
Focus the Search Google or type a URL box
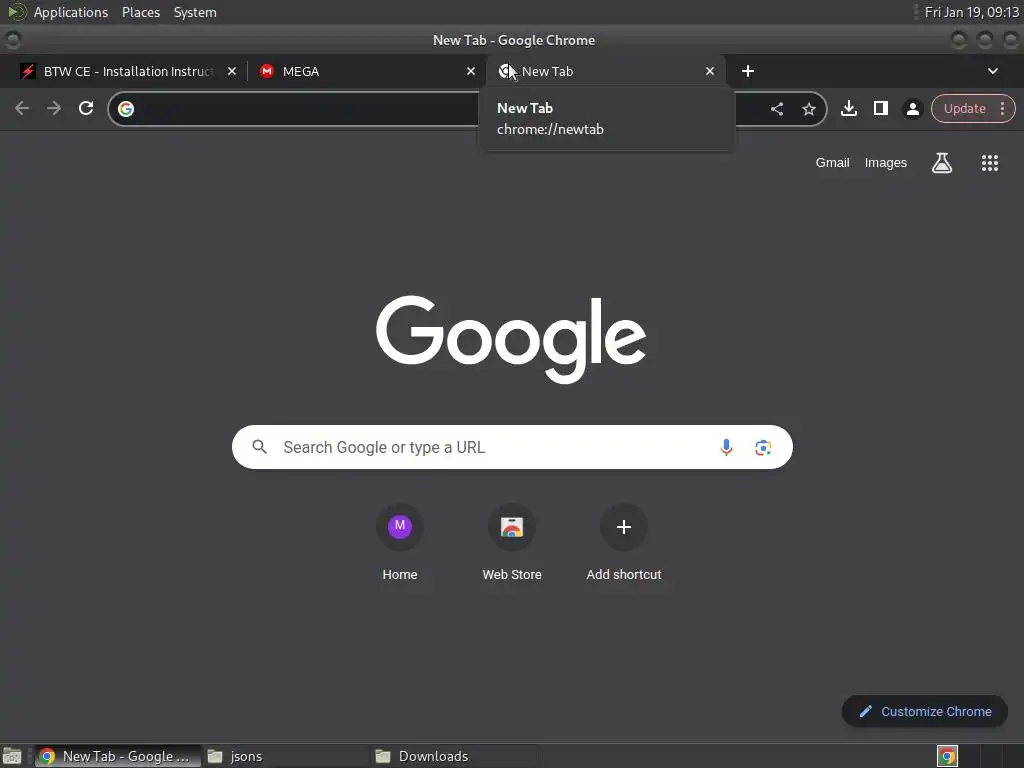click(x=512, y=447)
